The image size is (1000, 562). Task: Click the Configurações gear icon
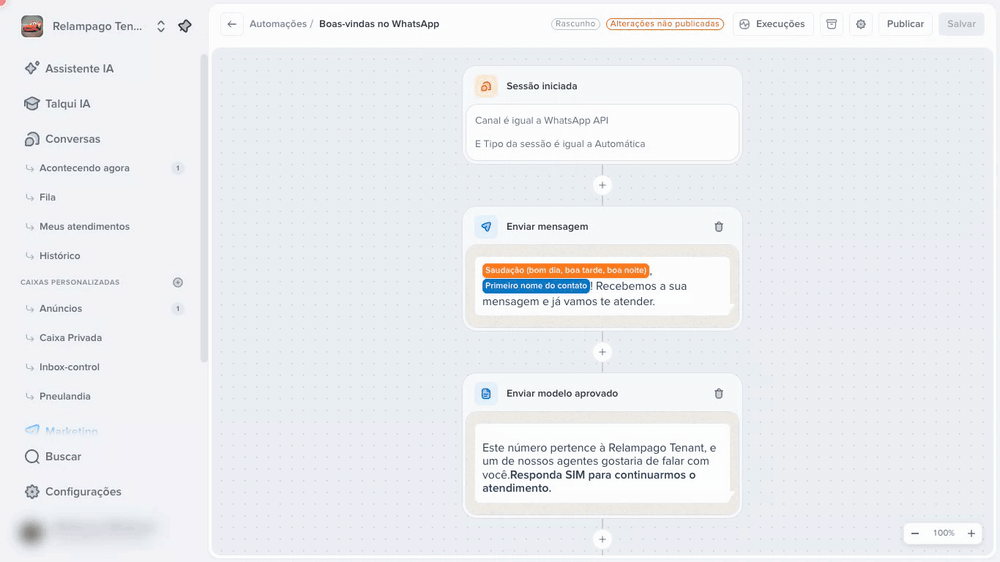tap(32, 491)
